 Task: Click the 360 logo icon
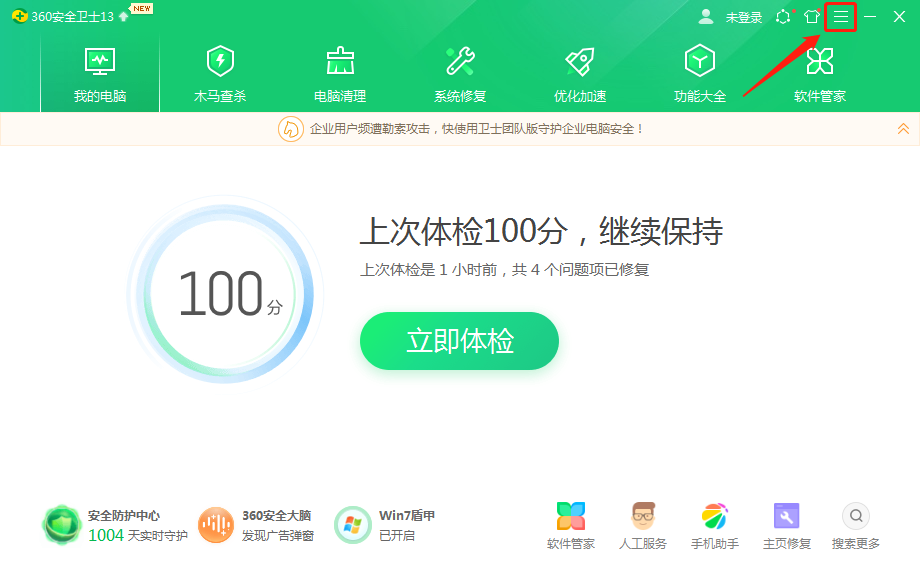[19, 16]
